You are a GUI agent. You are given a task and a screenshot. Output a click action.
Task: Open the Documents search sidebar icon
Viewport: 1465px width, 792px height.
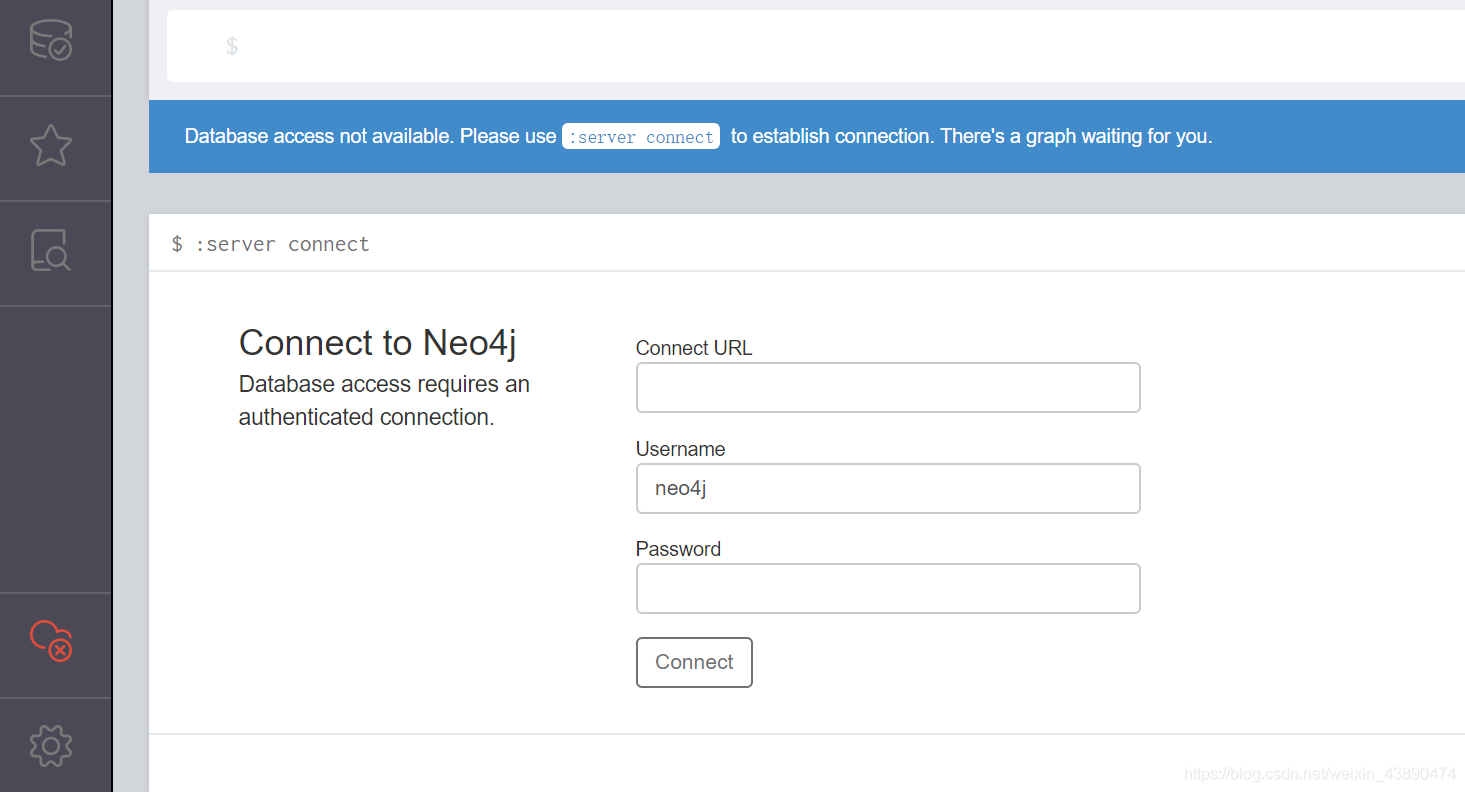coord(51,251)
